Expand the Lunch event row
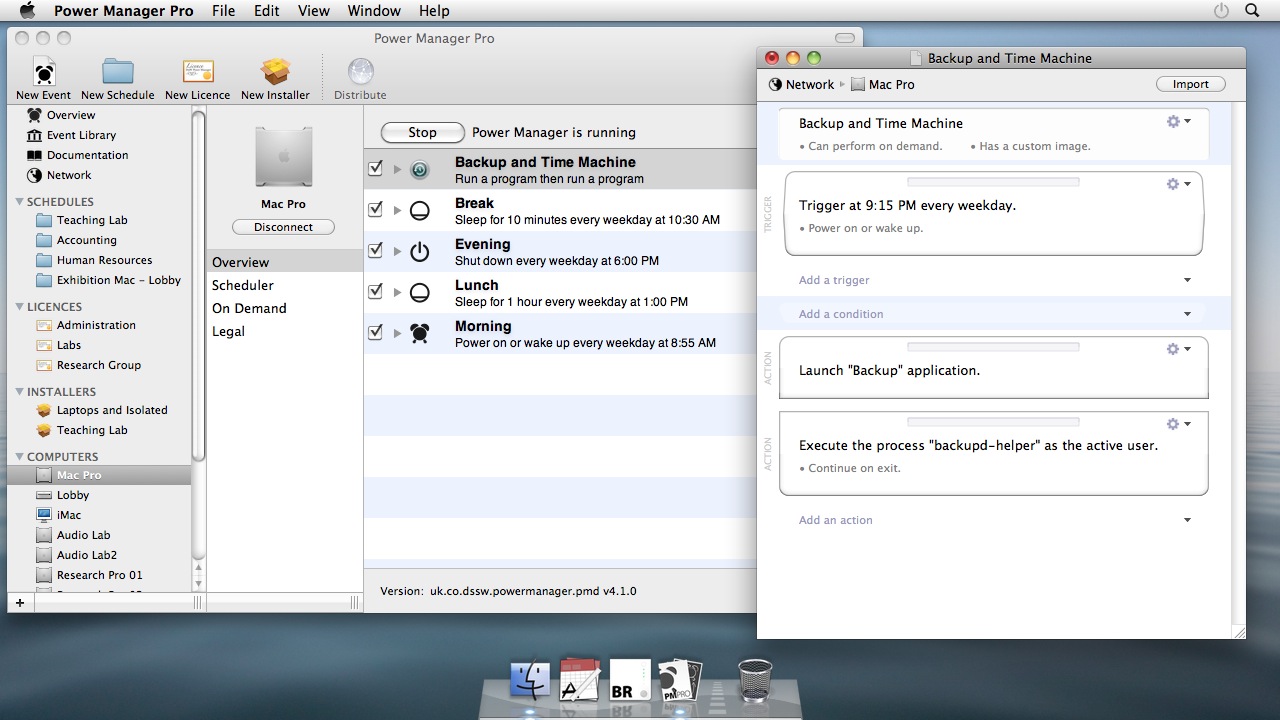Viewport: 1280px width, 720px height. coord(397,293)
